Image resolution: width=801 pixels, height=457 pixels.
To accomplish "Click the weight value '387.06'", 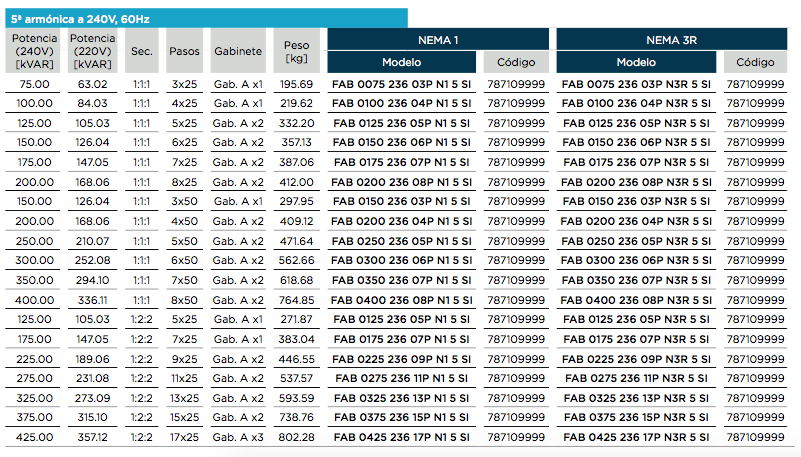I will tap(296, 162).
